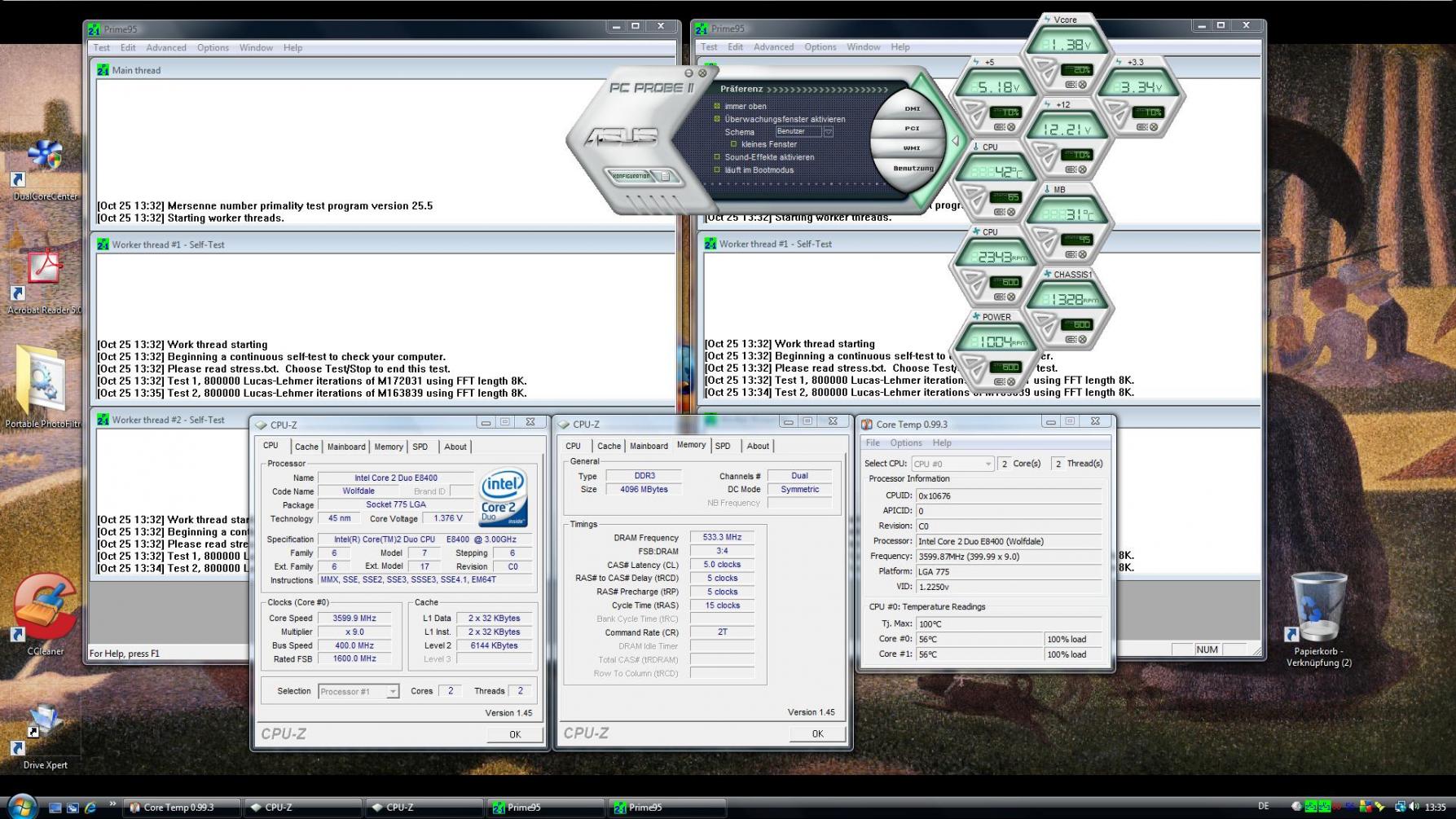Click the Switch between windows quick launch icon

click(x=73, y=808)
